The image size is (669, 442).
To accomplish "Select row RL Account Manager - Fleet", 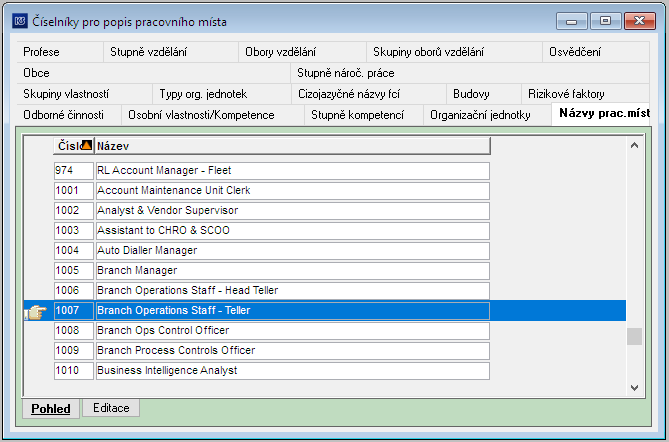I will [293, 171].
